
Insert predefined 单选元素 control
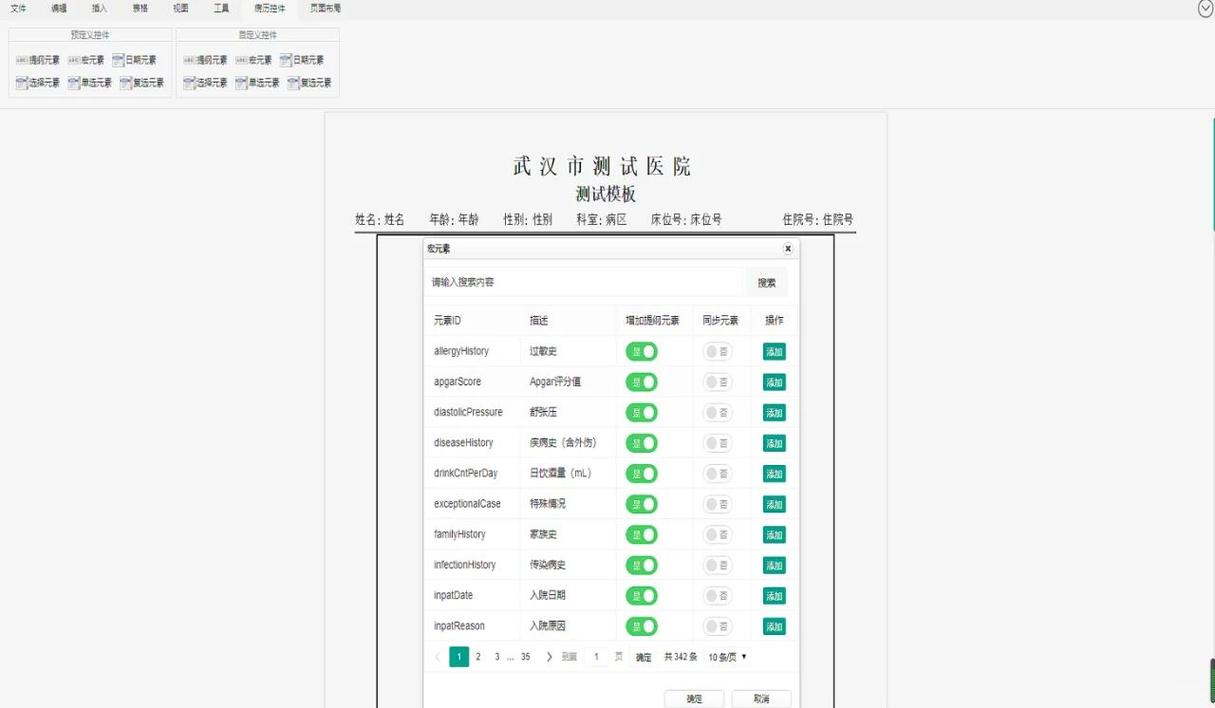pos(90,83)
